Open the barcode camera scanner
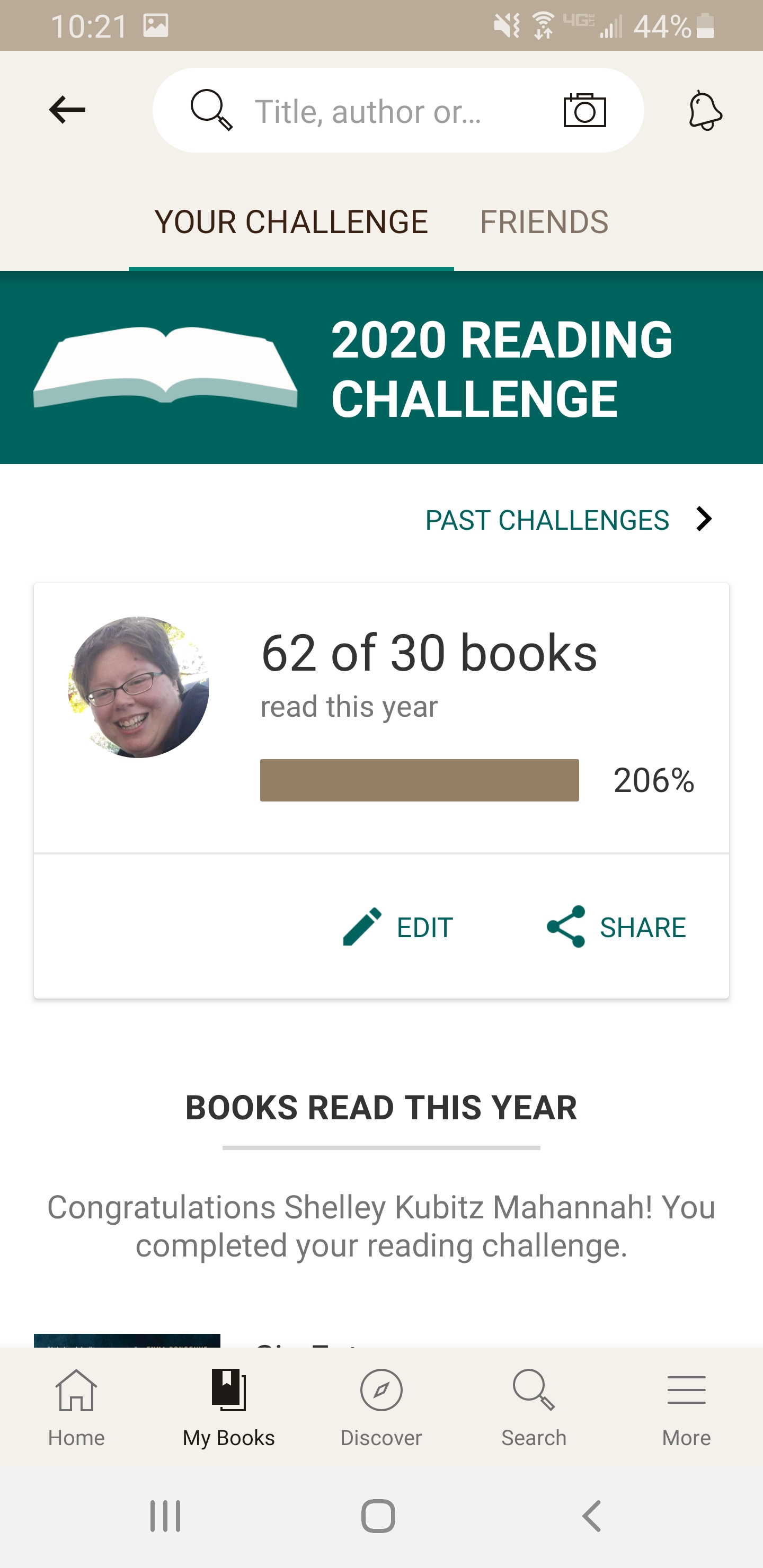 tap(584, 110)
